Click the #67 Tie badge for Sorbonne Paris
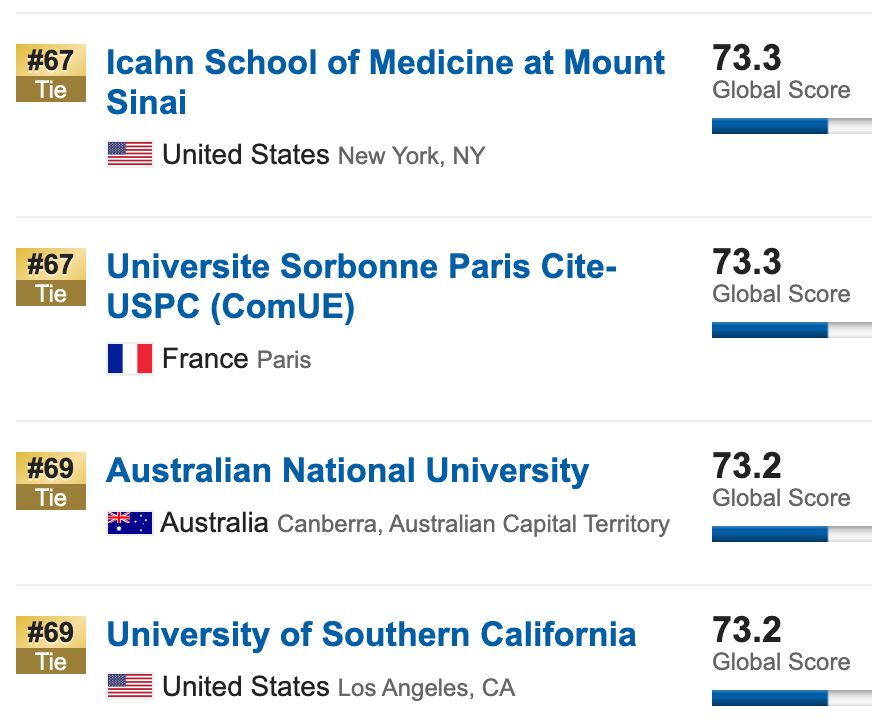888x724 pixels. [x=51, y=278]
